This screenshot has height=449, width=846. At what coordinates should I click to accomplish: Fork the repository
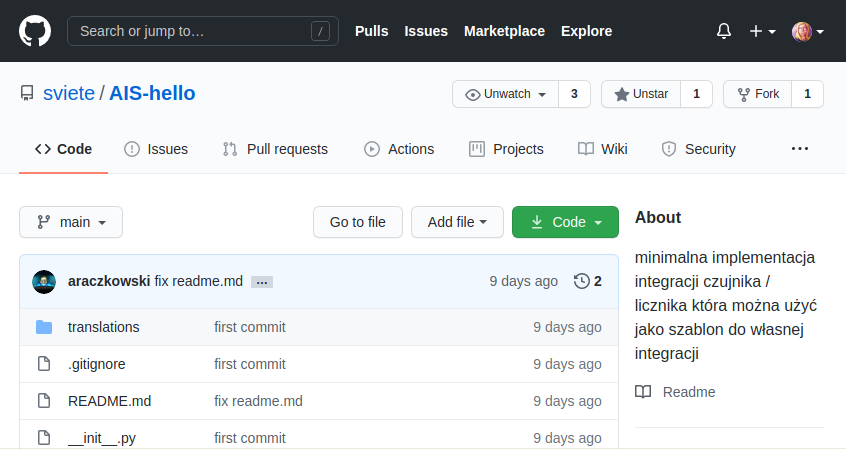pyautogui.click(x=758, y=94)
